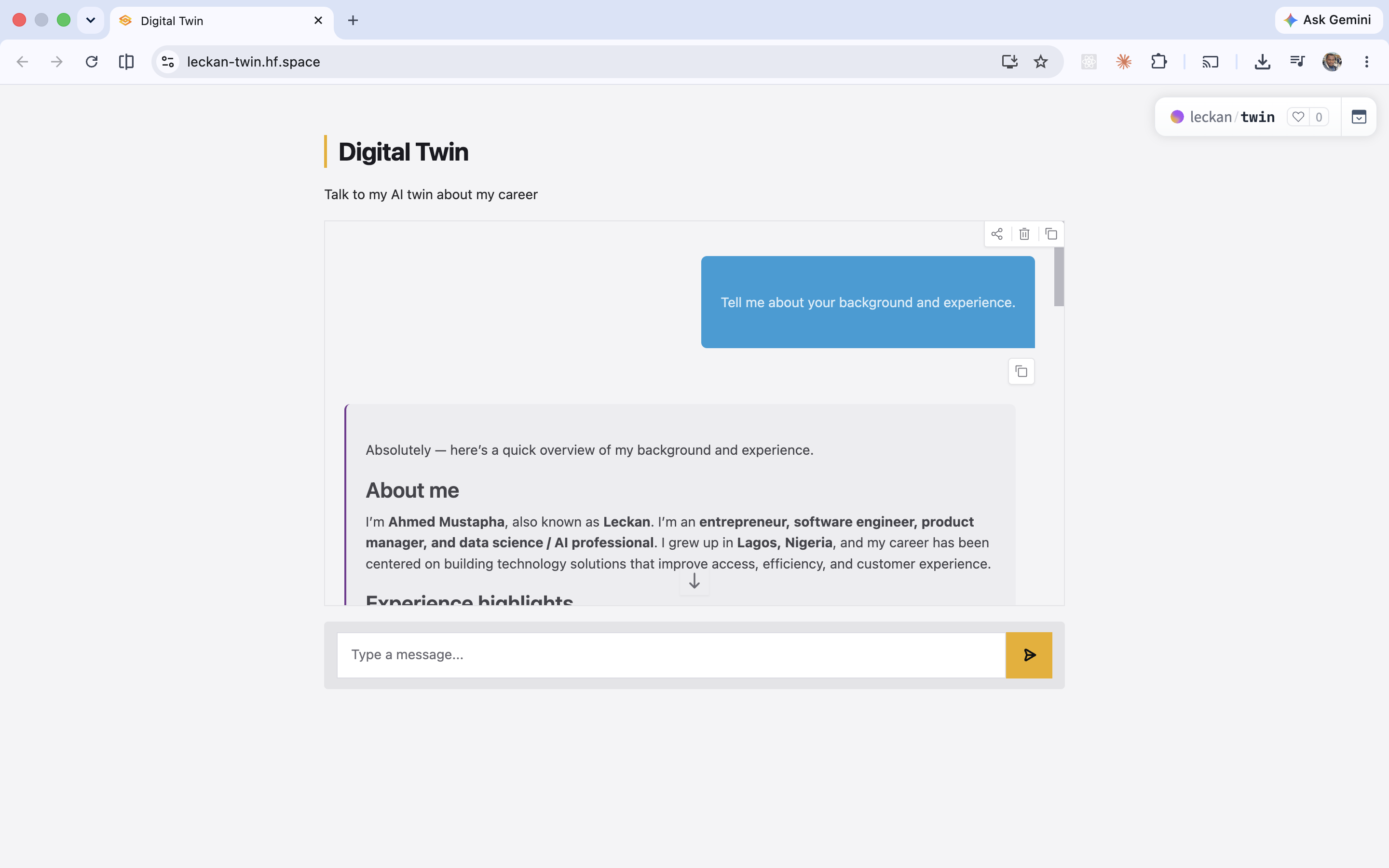
Task: Open the split view icon
Action: point(126,62)
